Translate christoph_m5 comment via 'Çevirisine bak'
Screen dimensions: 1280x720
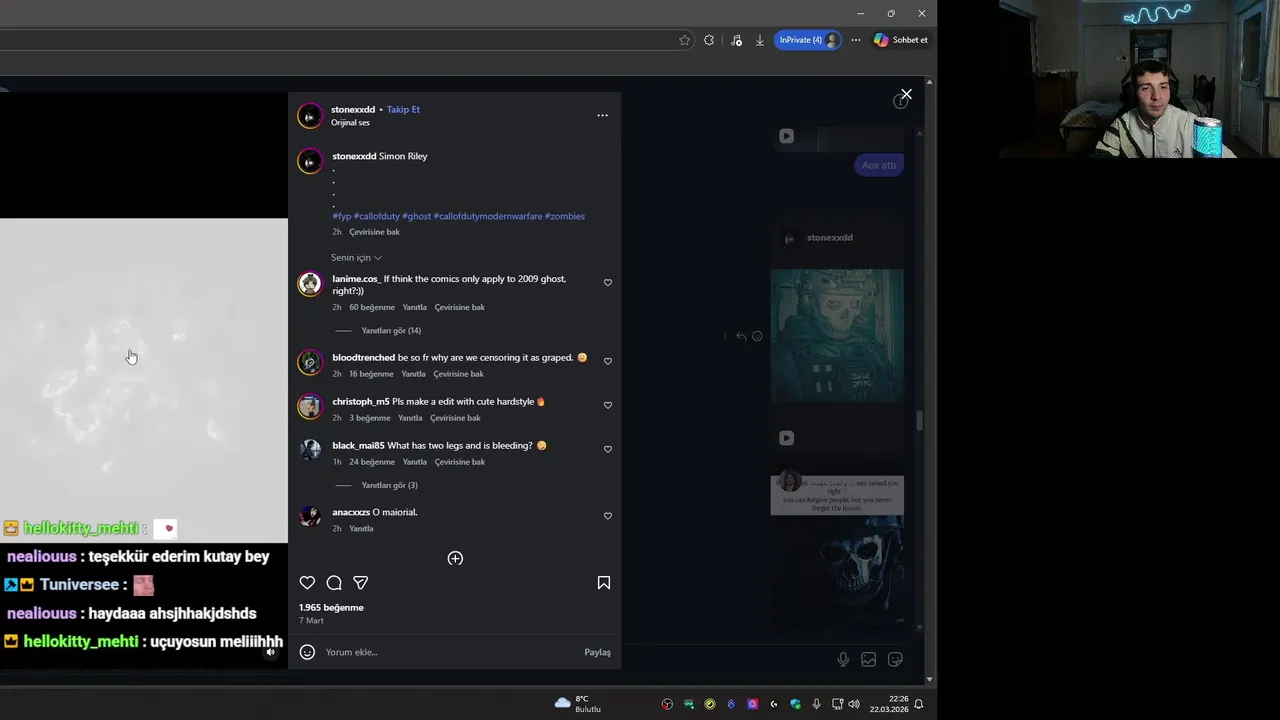[x=455, y=418]
